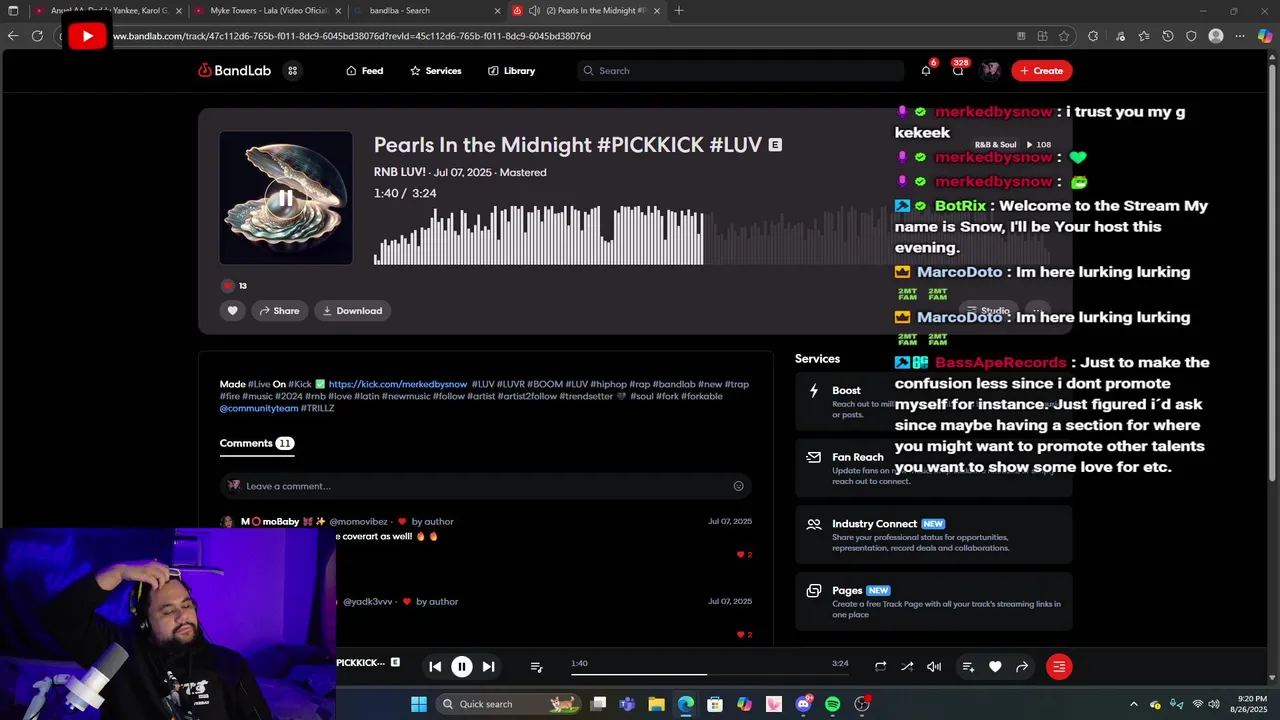Open the Library menu
This screenshot has width=1280, height=720.
(511, 71)
